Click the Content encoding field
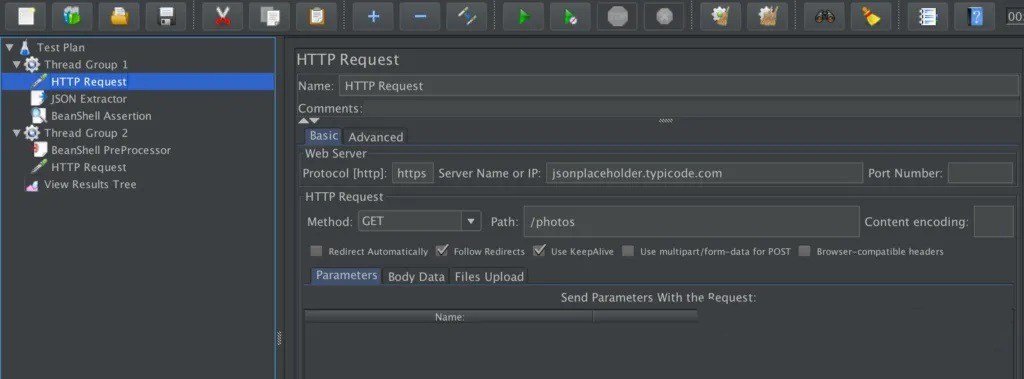The width and height of the screenshot is (1024, 379). tap(993, 222)
